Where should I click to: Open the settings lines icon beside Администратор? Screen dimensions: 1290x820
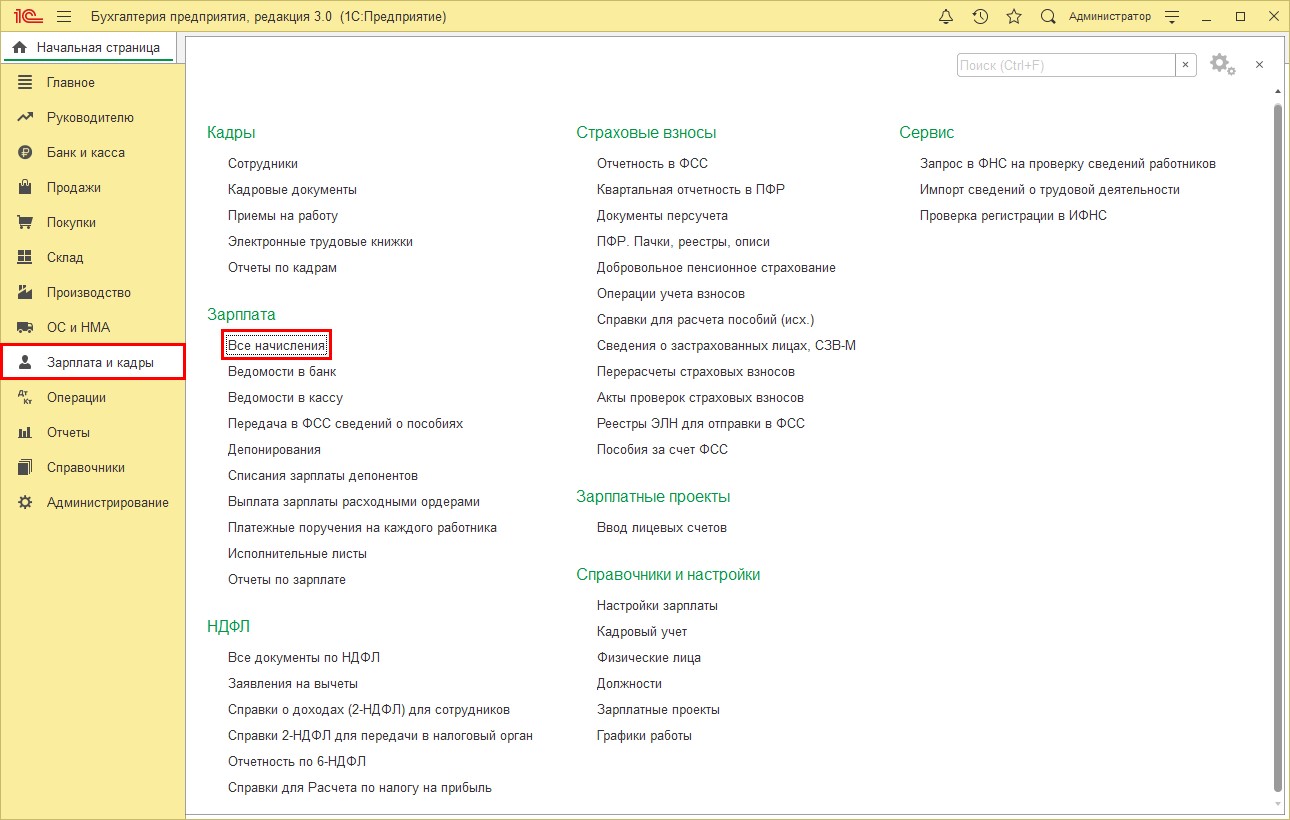point(1173,17)
